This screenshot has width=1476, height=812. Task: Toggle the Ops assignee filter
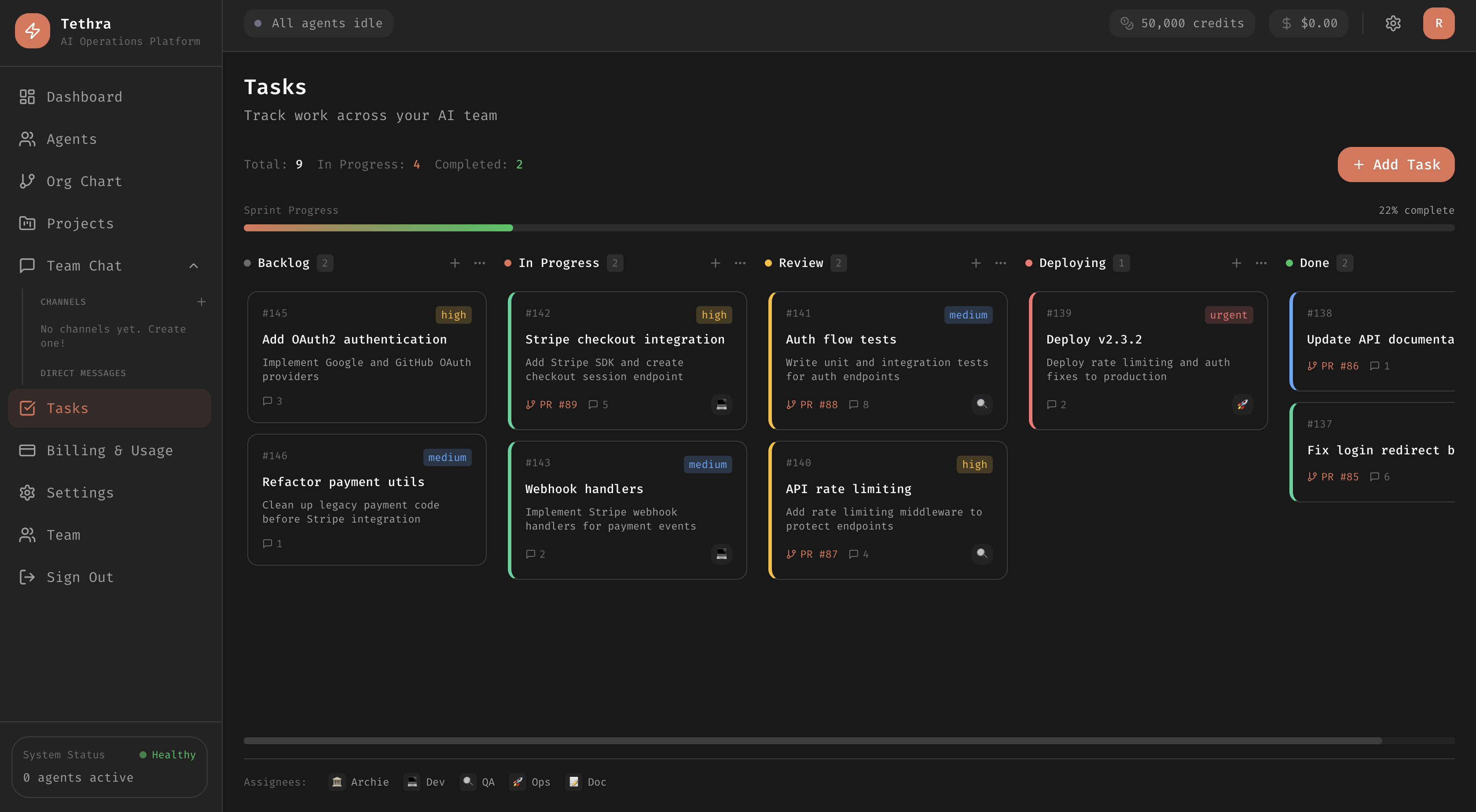pos(530,782)
